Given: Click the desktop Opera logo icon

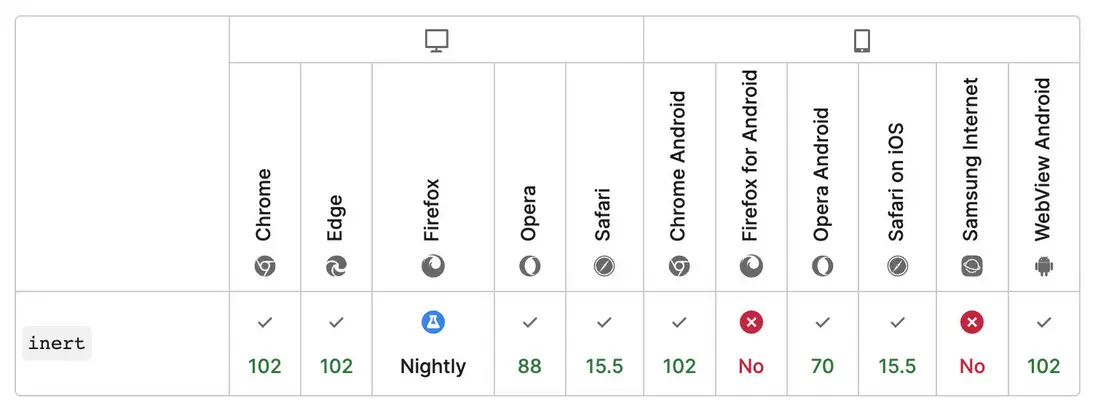Looking at the screenshot, I should tap(529, 266).
